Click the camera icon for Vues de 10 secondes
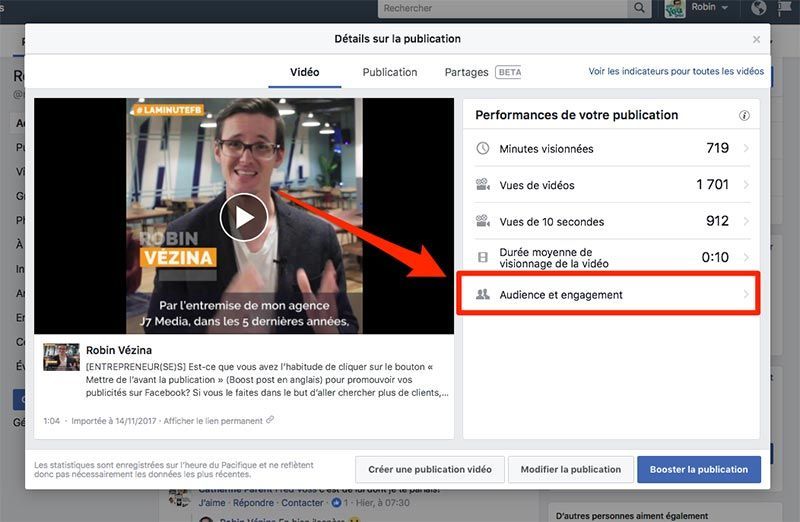This screenshot has height=522, width=800. (x=483, y=221)
